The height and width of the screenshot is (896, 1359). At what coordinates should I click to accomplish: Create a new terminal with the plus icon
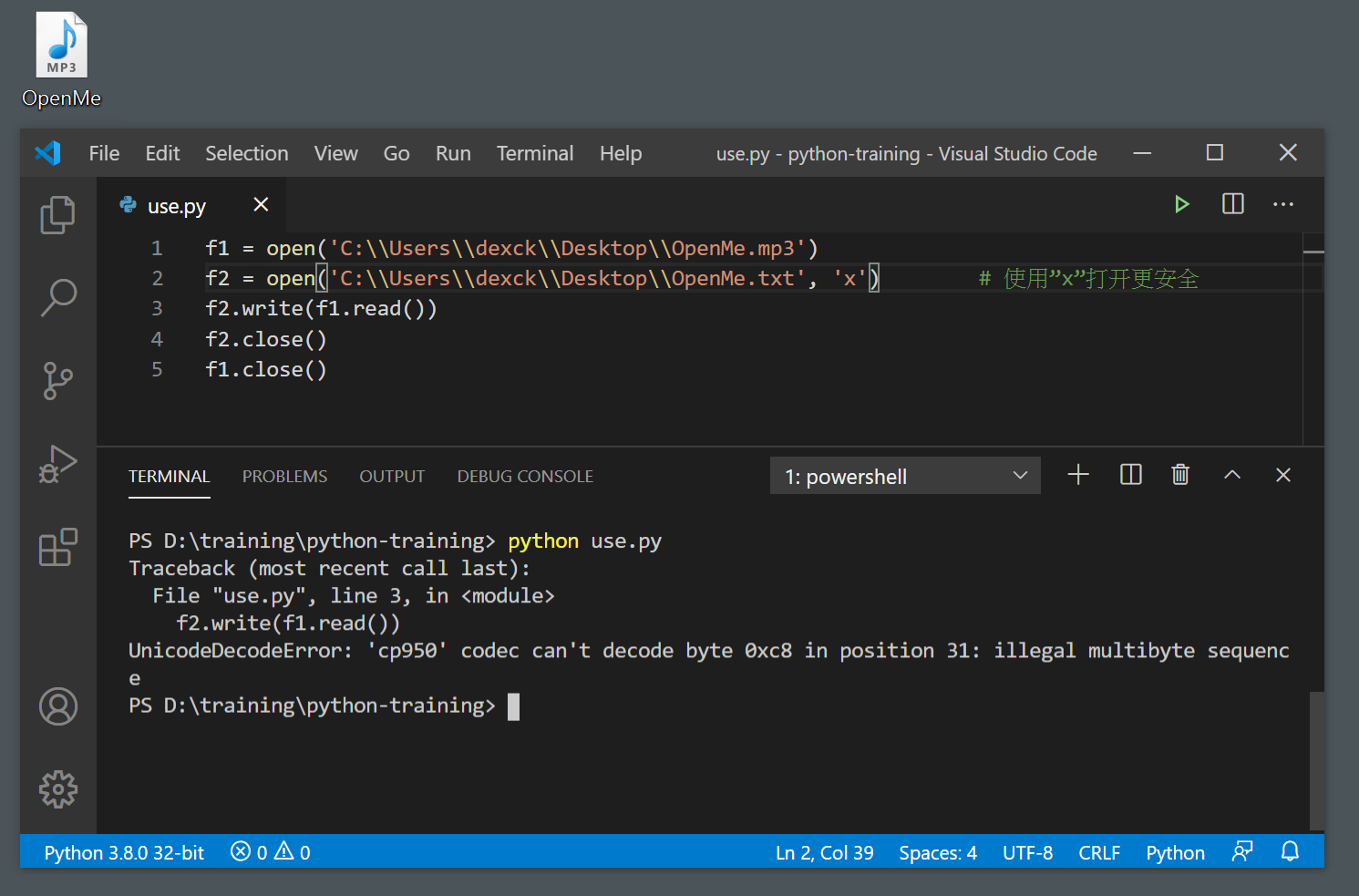click(1078, 475)
